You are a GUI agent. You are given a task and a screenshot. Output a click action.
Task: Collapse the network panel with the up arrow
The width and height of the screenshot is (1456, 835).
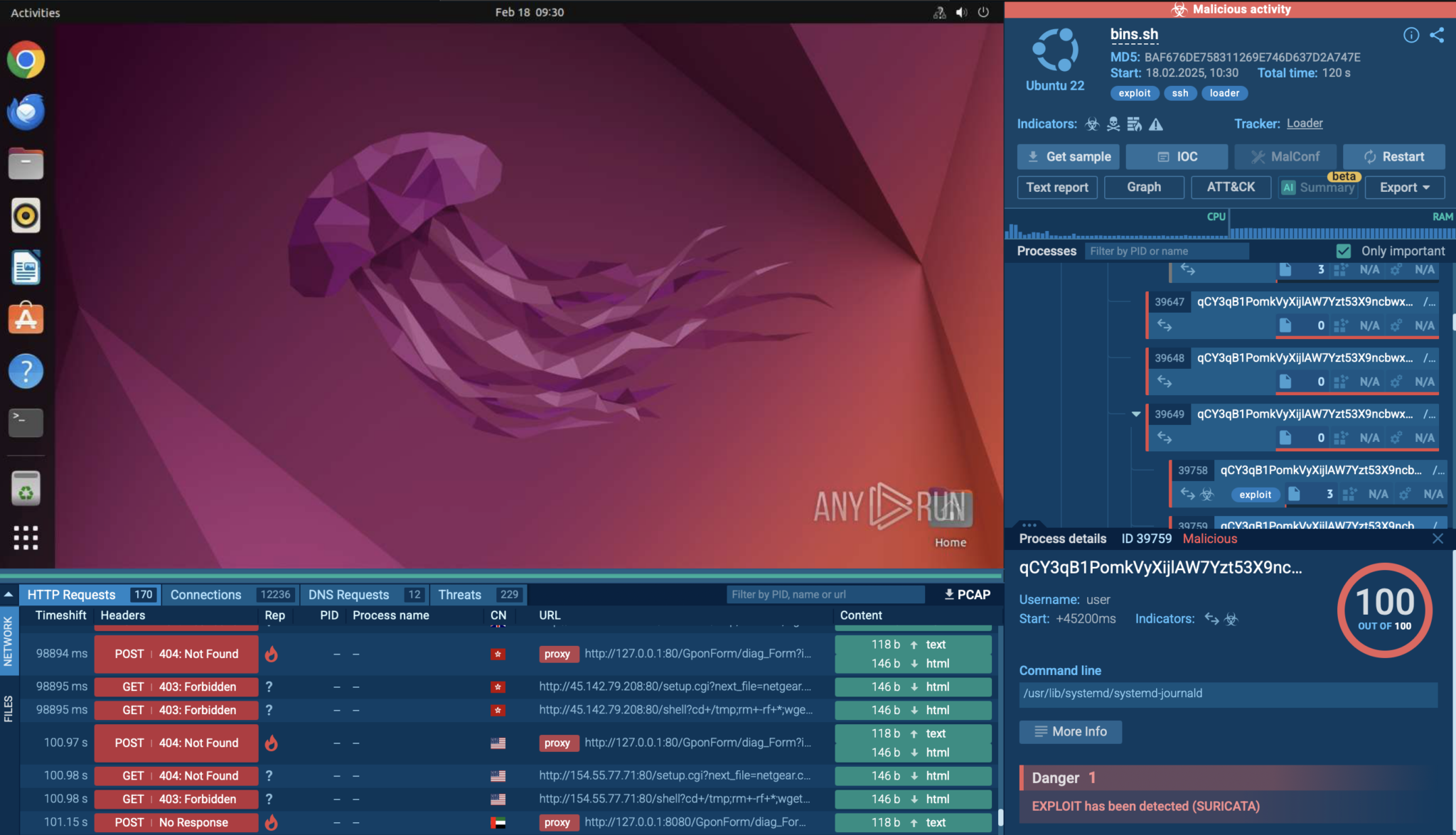(x=9, y=595)
